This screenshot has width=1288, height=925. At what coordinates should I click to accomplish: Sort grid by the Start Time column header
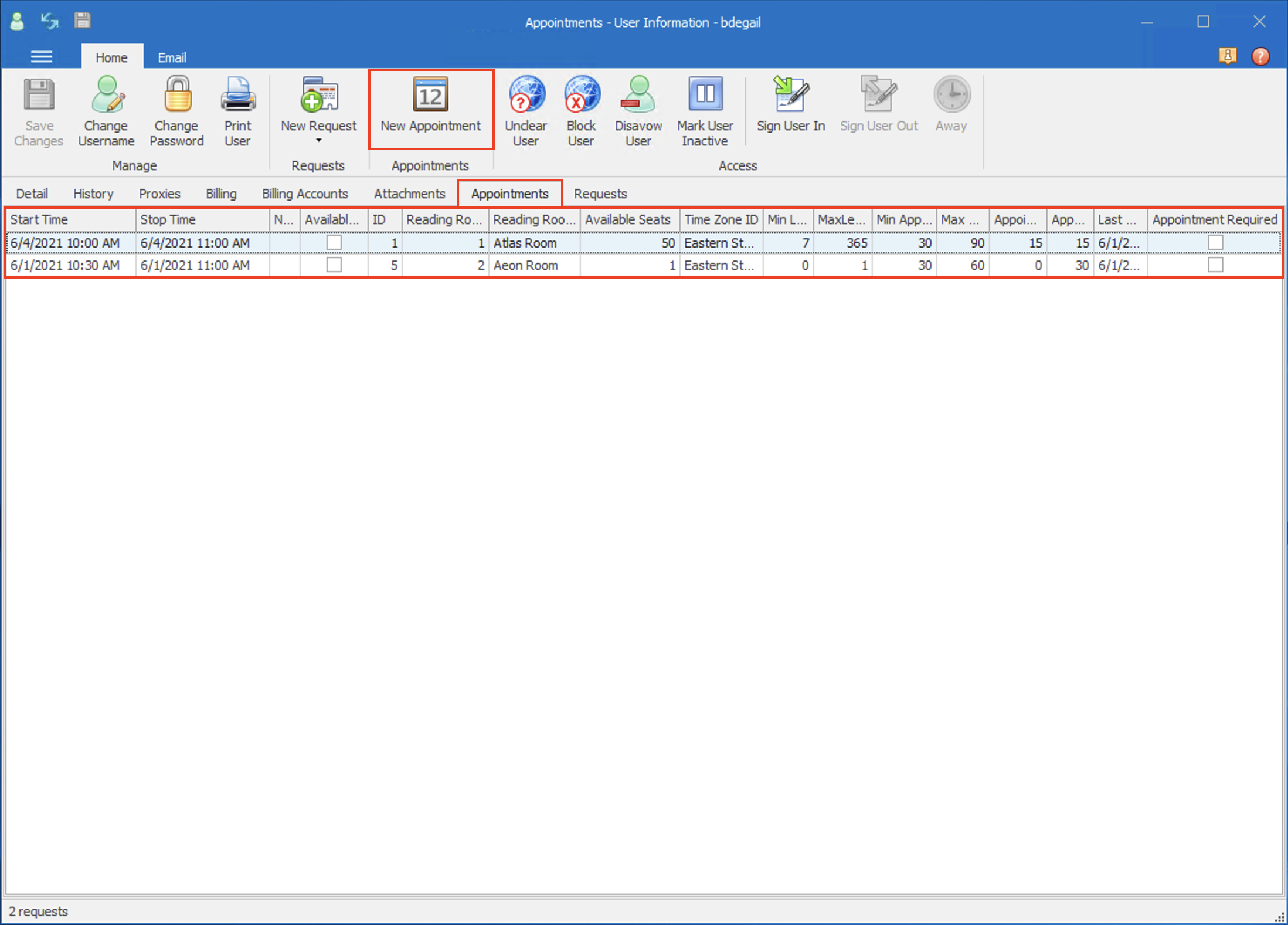(39, 219)
